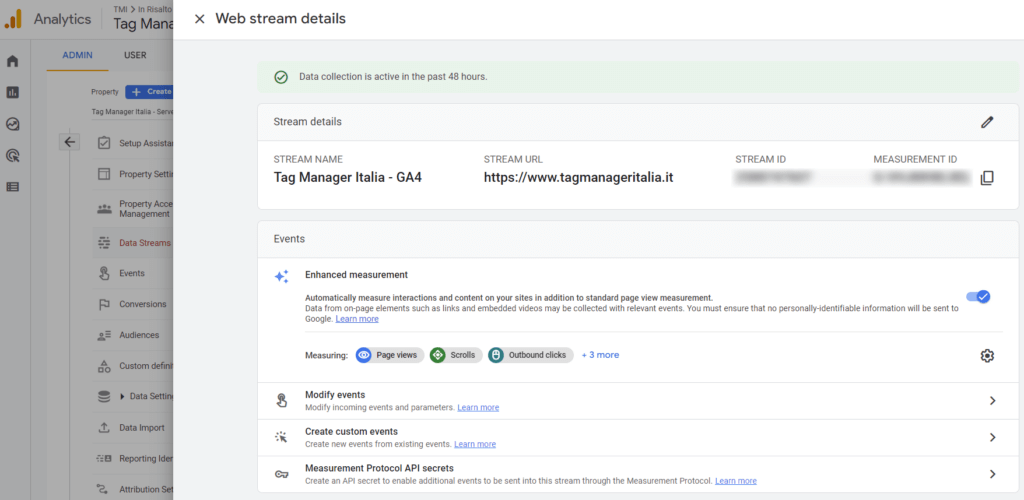Screen dimensions: 1024x500
Task: Open Reporting Identity menu item
Action: (133, 459)
